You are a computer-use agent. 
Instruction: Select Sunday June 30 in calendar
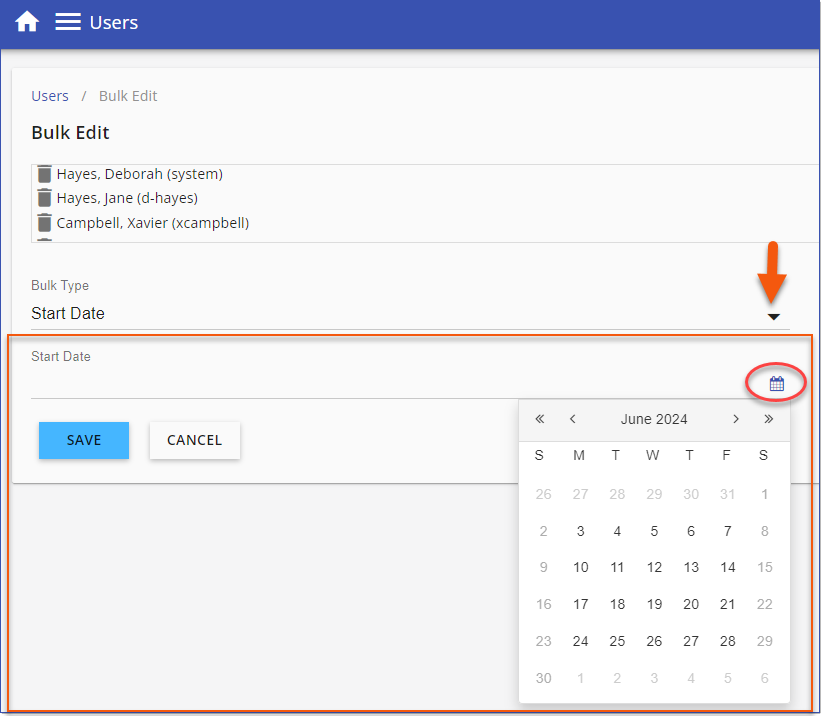point(544,678)
